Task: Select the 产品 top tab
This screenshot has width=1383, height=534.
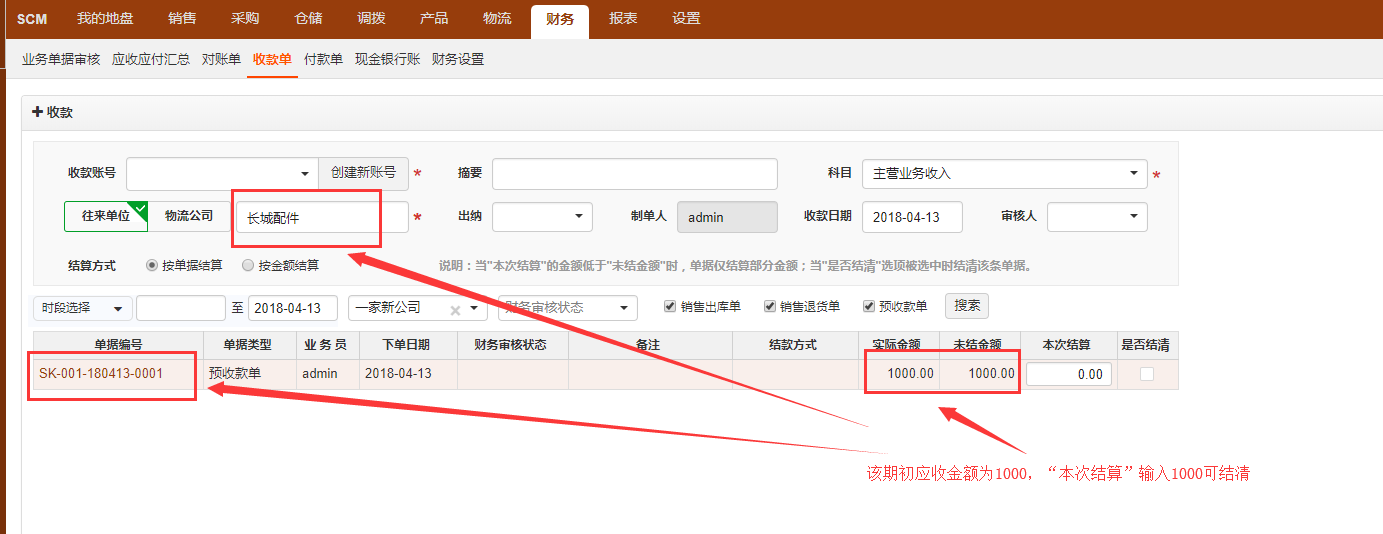Action: click(434, 19)
